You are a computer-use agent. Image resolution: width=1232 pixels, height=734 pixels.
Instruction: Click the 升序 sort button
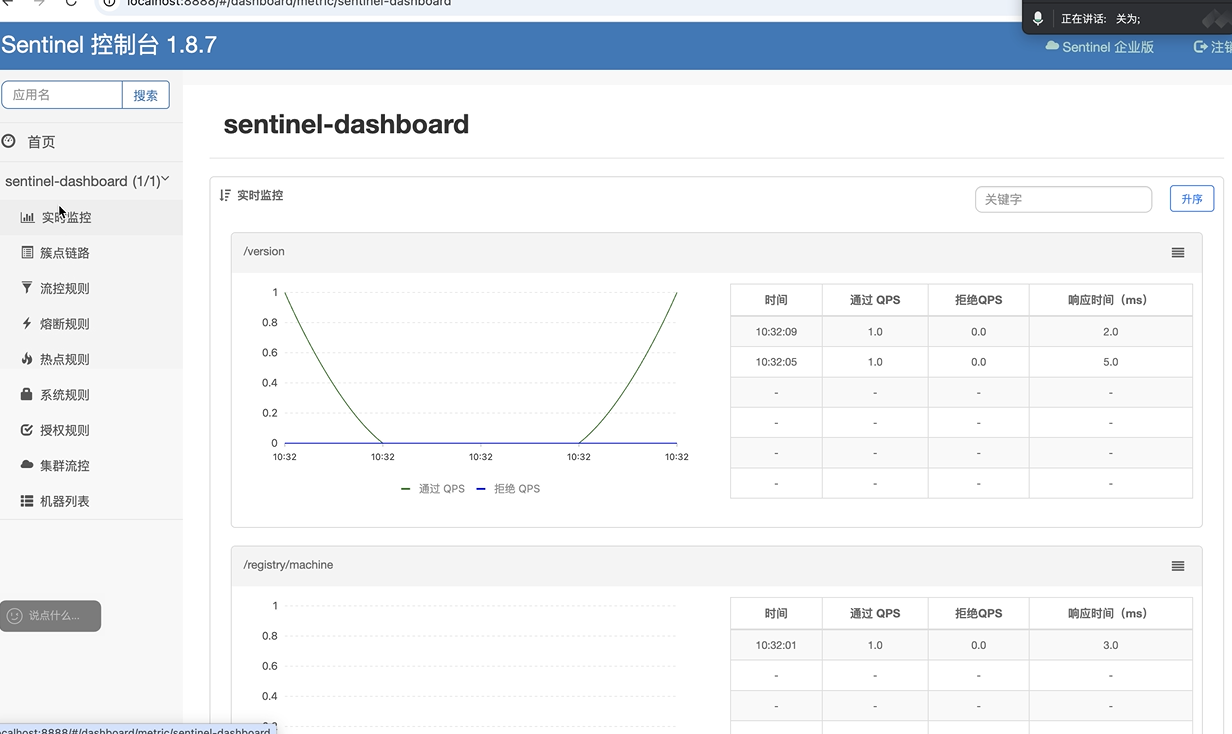1192,199
